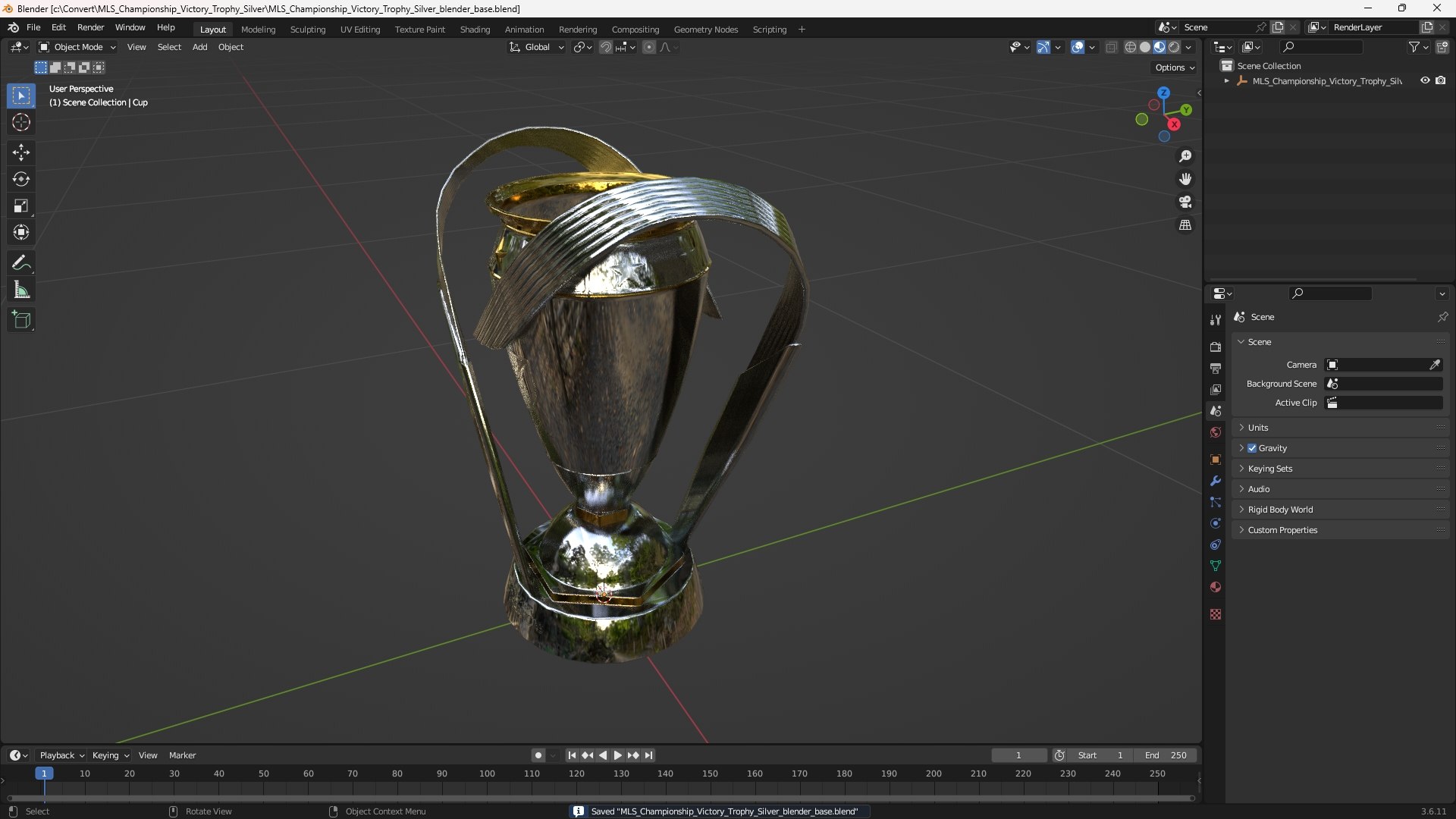Open the Texture properties tab
This screenshot has width=1456, height=819.
1216,614
